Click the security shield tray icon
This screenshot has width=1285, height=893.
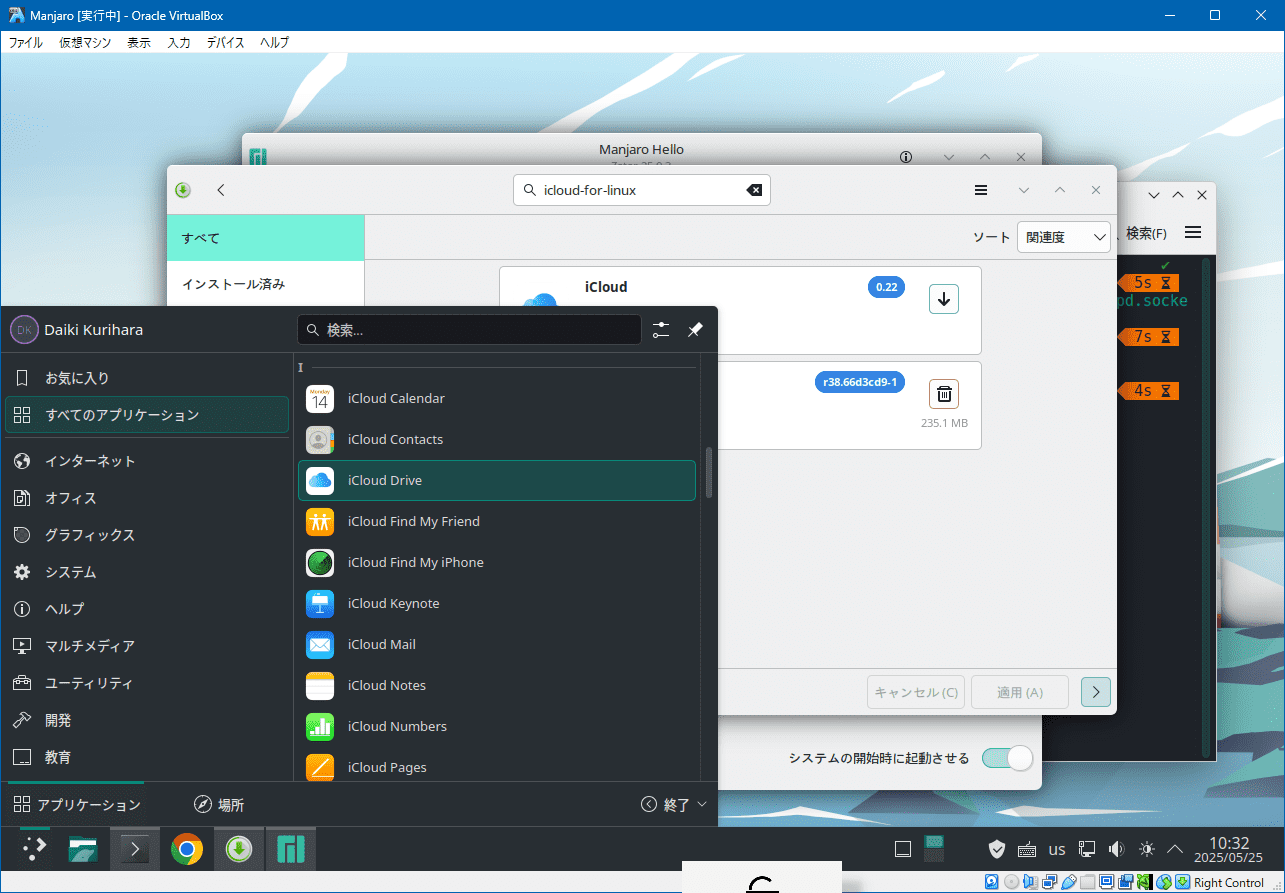point(997,849)
